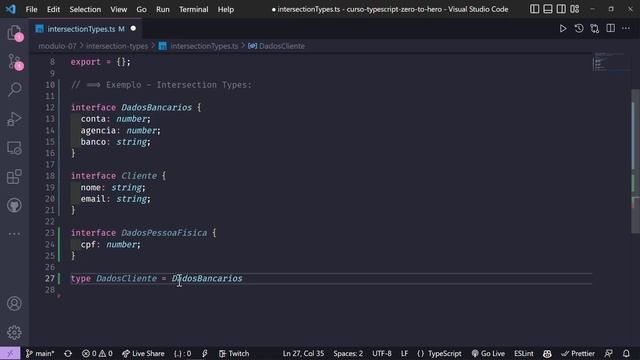Click ESLint status item
Screen dimensions: 640x360
524,353
